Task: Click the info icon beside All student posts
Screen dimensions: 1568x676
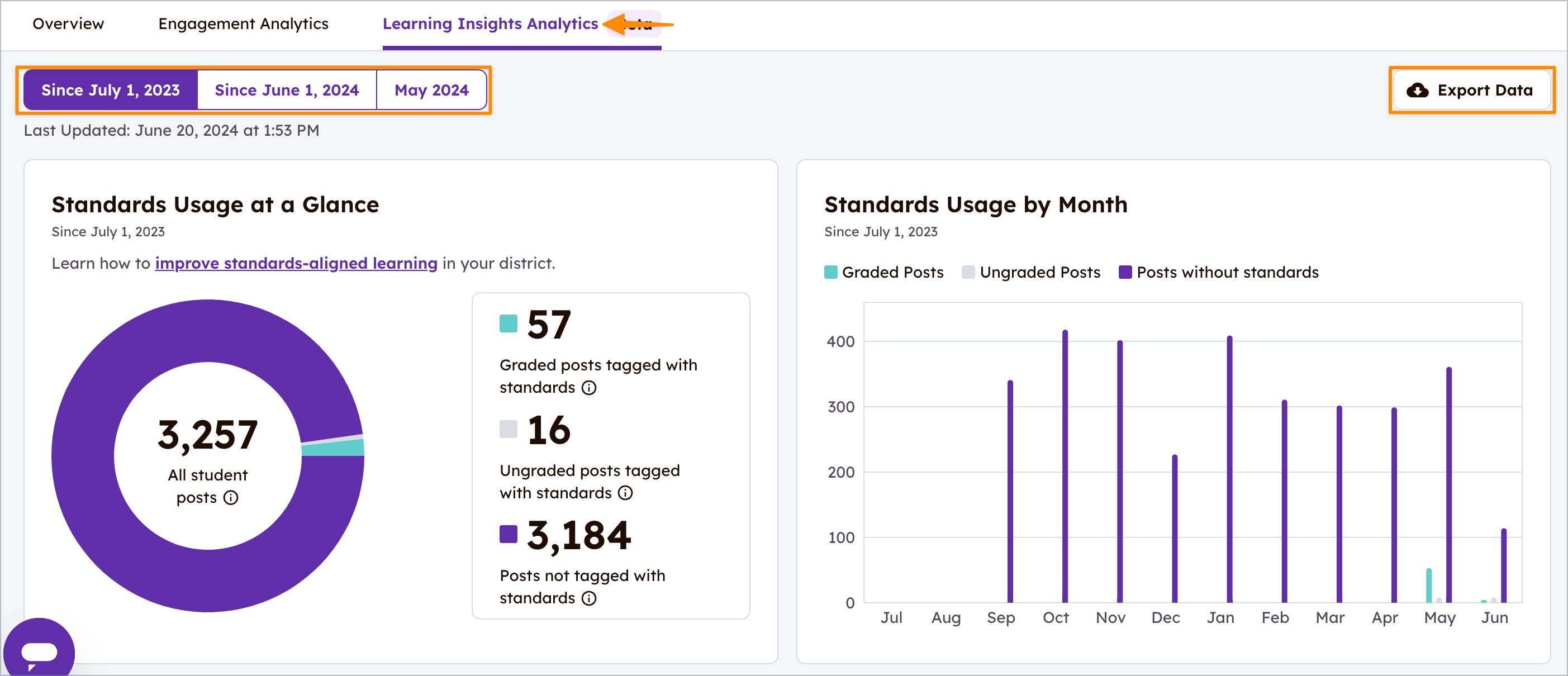Action: coord(230,498)
